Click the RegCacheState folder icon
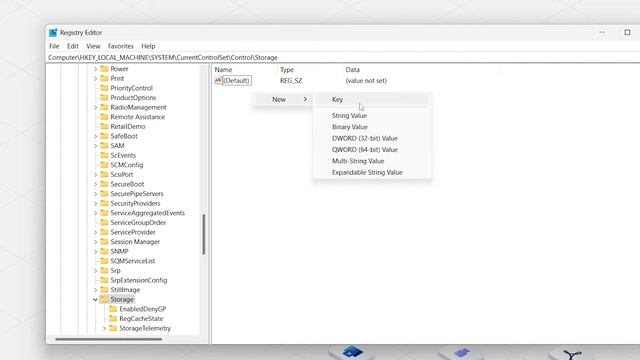The height and width of the screenshot is (360, 640). point(113,318)
